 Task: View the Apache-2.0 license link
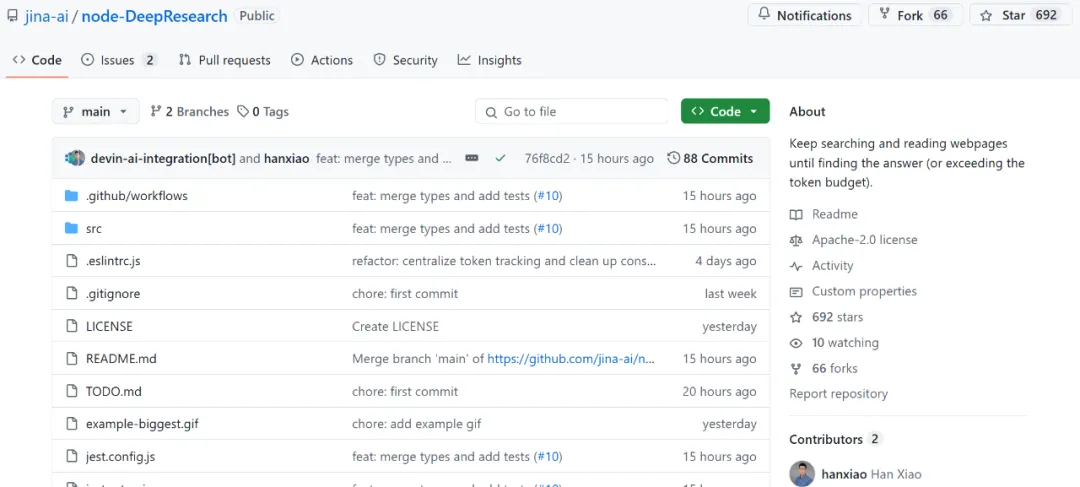point(853,240)
